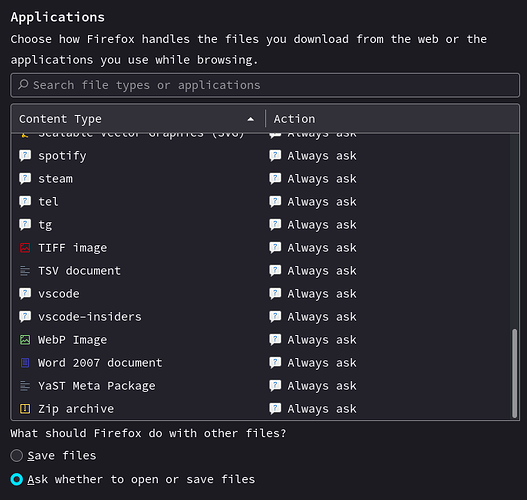Click the Content Type column header
The height and width of the screenshot is (500, 527).
point(138,119)
